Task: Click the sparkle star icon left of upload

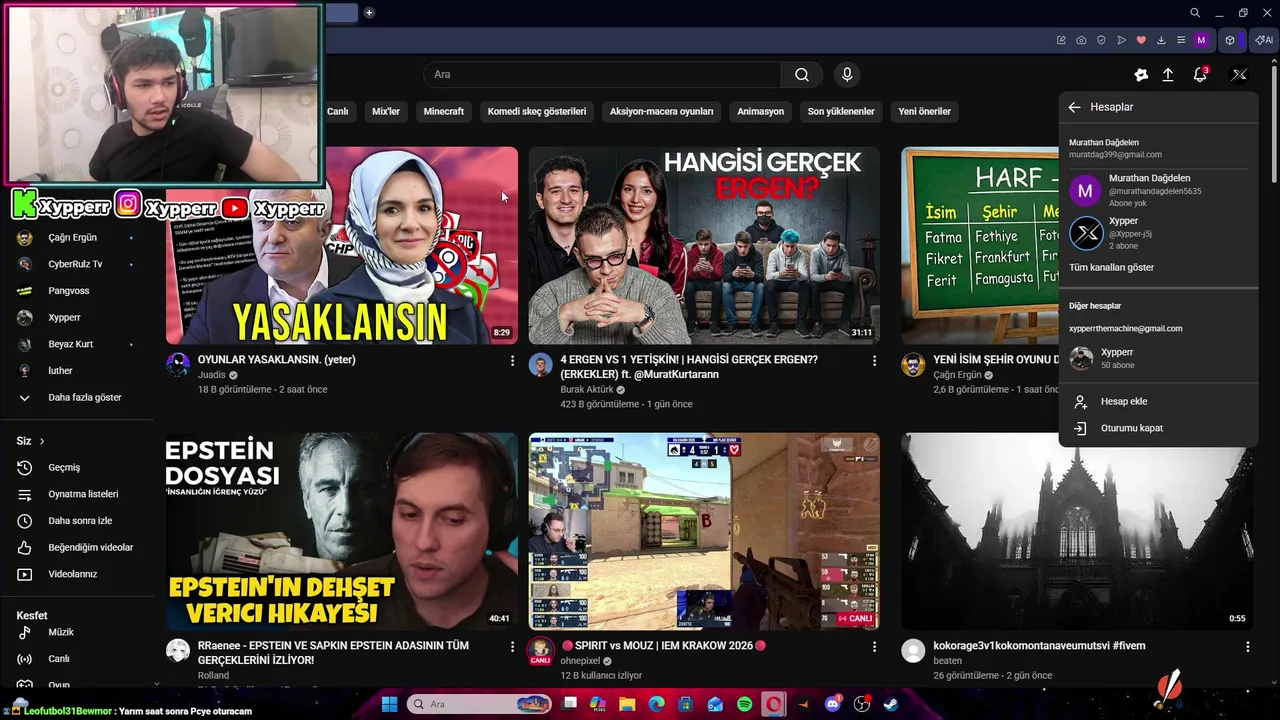Action: click(x=1141, y=75)
